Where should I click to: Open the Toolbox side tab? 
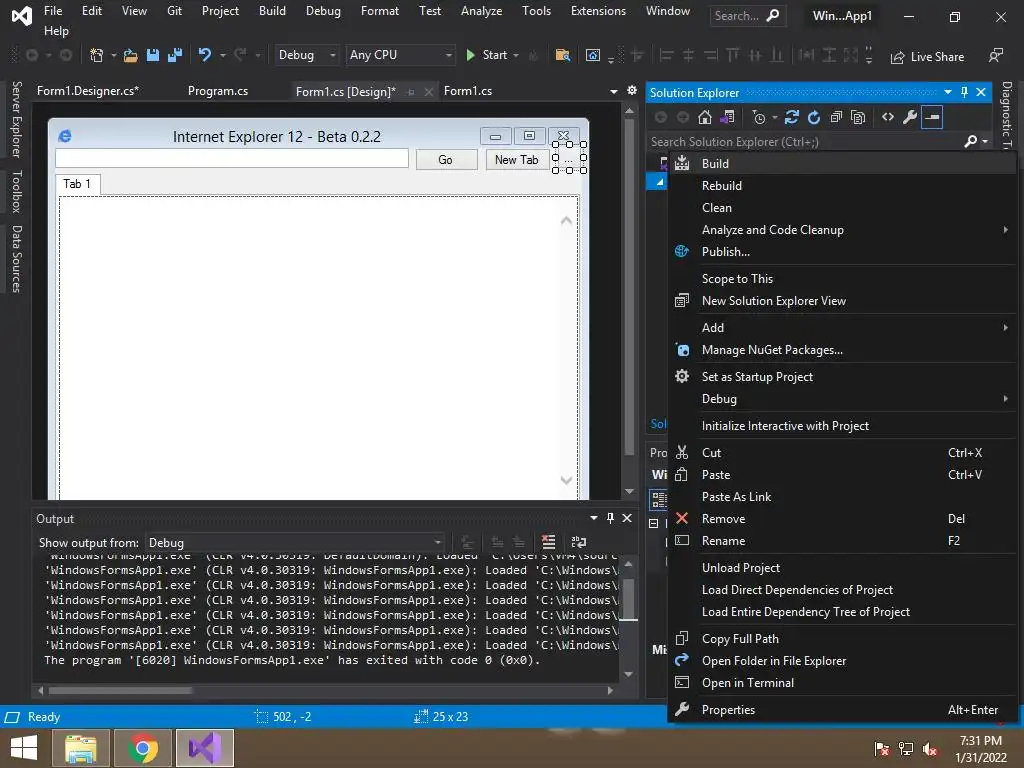tap(16, 192)
